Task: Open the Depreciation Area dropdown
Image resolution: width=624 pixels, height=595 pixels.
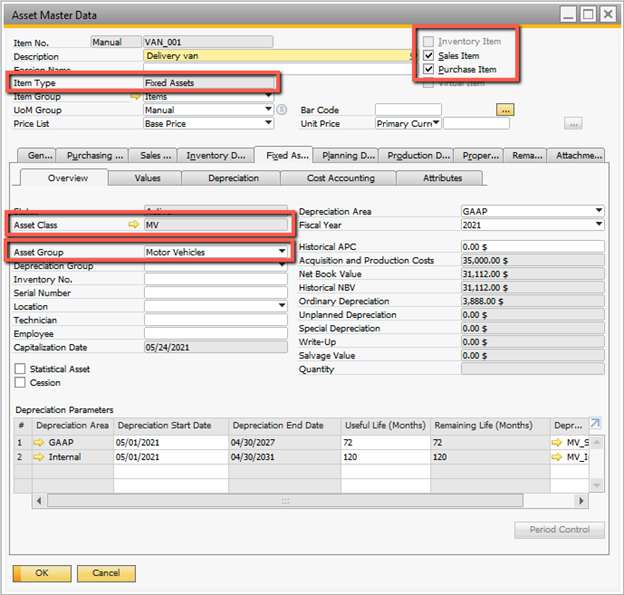Action: click(599, 211)
